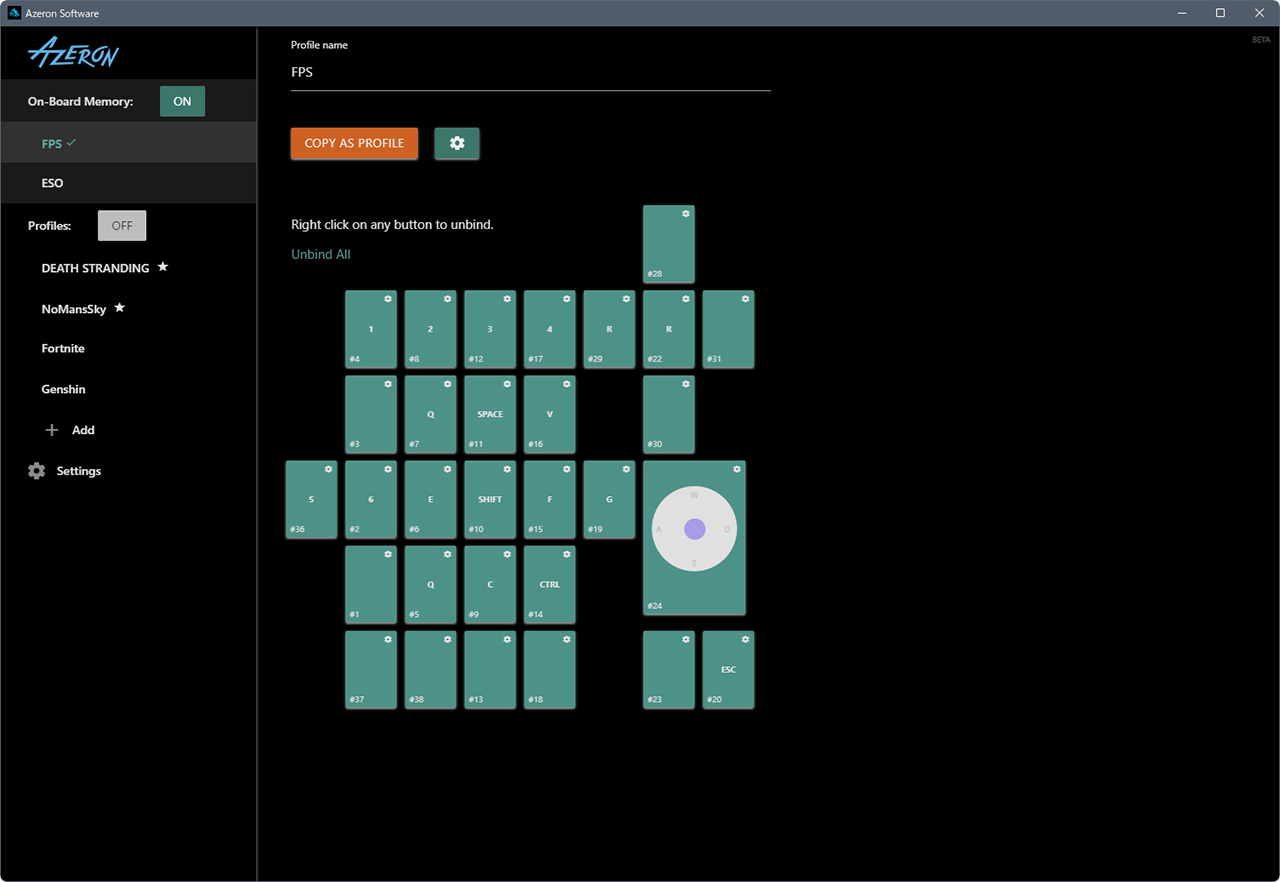This screenshot has height=882, width=1280.
Task: Click the gear icon on the joystick panel #24
Action: click(x=737, y=469)
